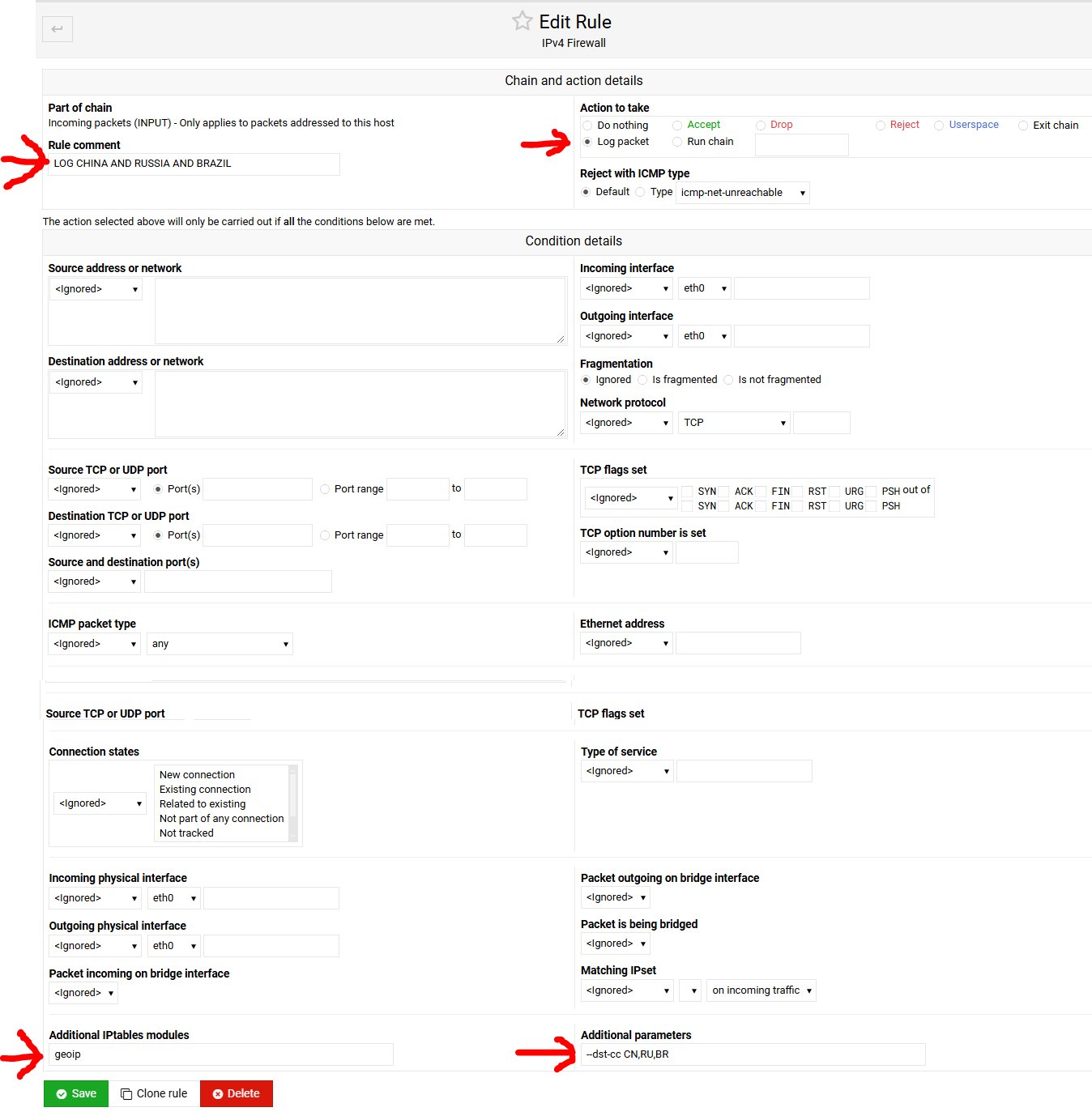Select the 'Is fragmented' radio button
Viewport: 1092px width, 1116px height.
coord(642,380)
